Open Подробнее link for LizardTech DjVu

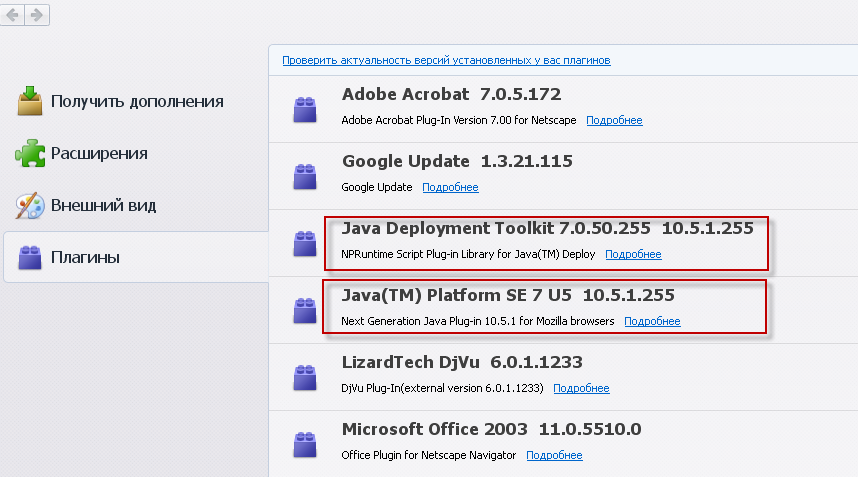point(581,388)
